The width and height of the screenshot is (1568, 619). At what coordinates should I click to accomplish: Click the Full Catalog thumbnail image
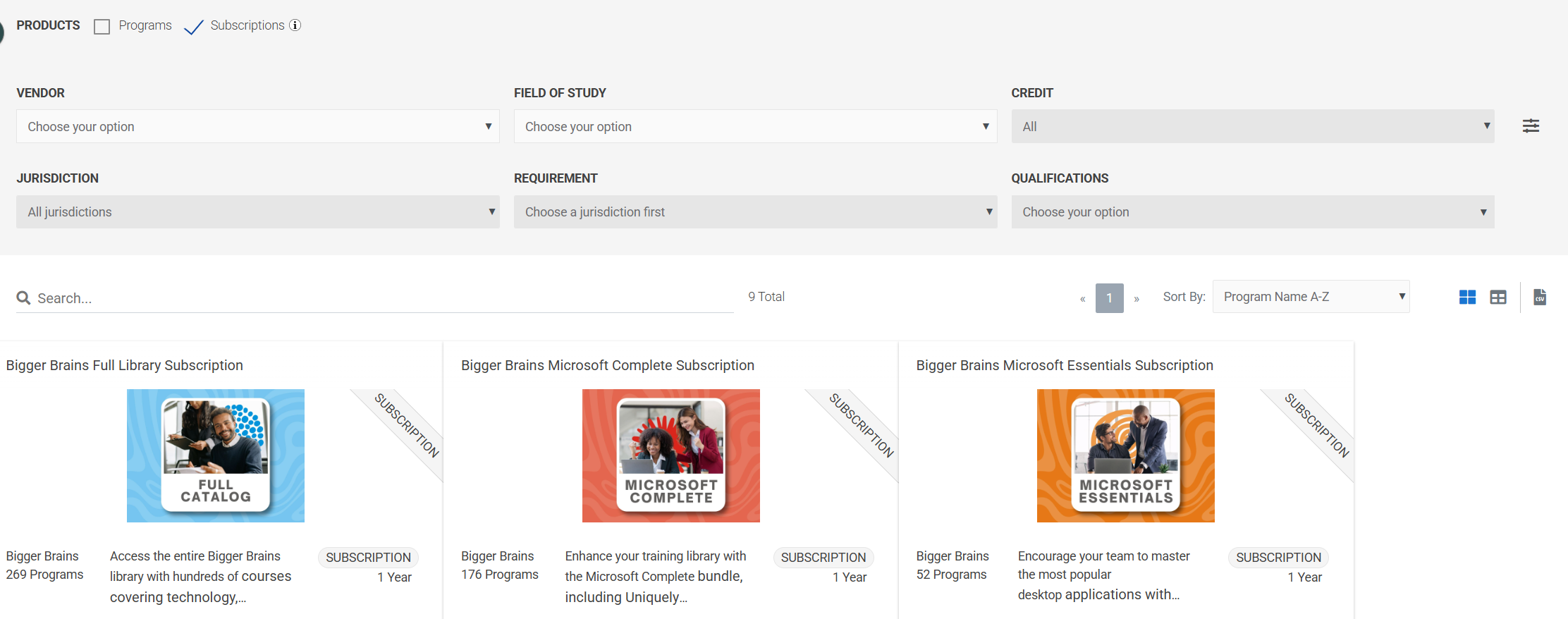click(216, 455)
